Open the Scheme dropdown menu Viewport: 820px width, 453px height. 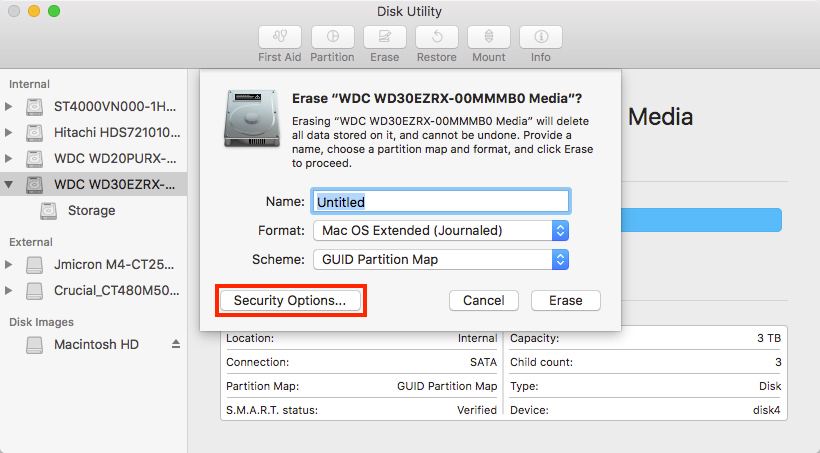click(440, 260)
